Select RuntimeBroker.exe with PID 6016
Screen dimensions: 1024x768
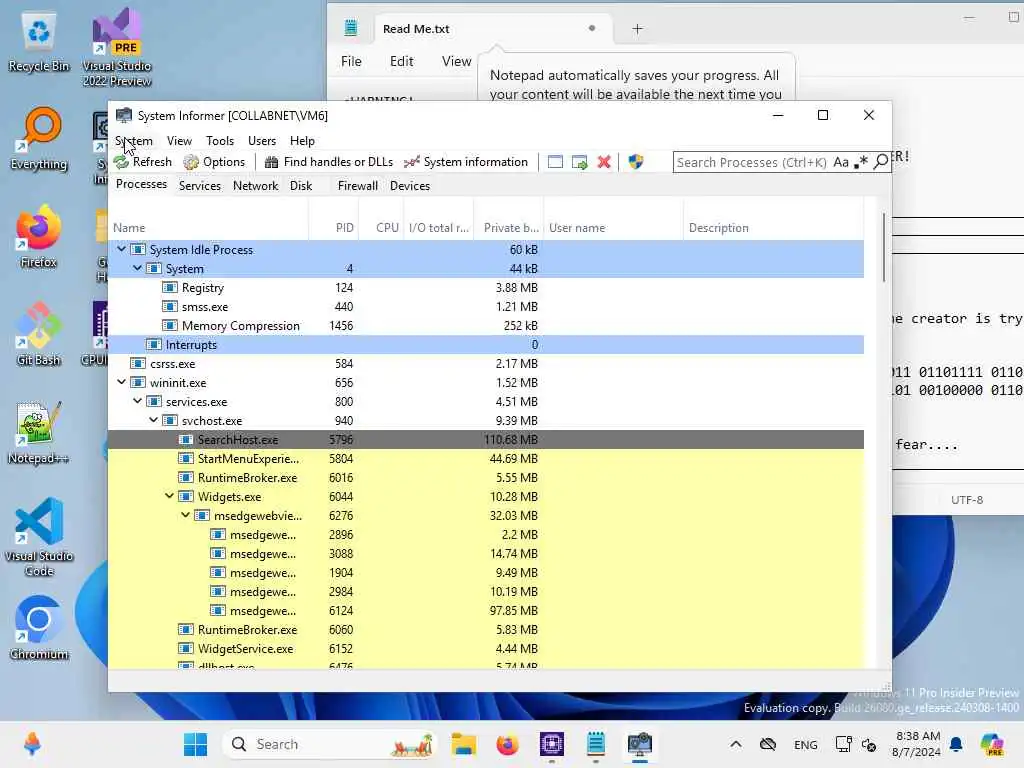coord(486,477)
